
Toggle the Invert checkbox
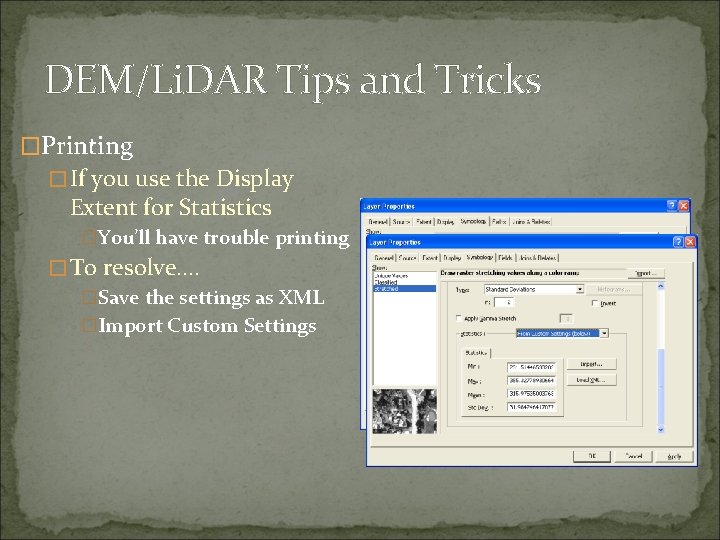click(x=595, y=304)
